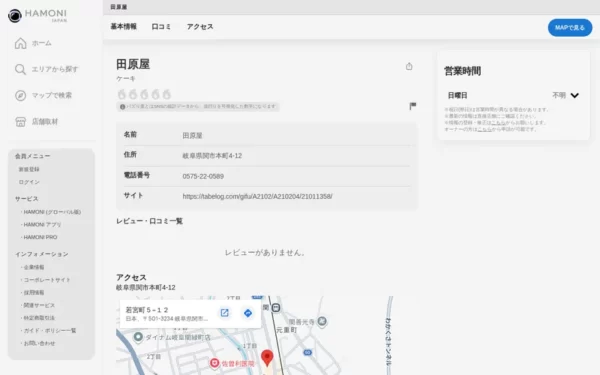Click the address 岐阜県関市本町4-12 in table
The height and width of the screenshot is (375, 600).
[212, 155]
